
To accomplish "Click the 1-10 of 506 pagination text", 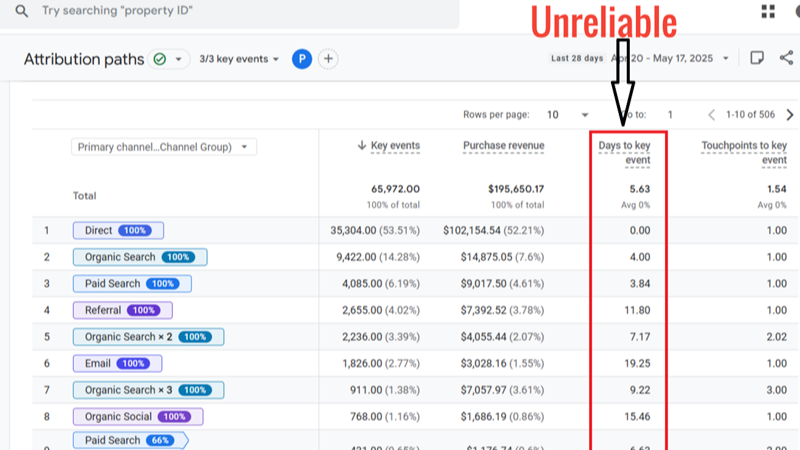I will coord(750,115).
